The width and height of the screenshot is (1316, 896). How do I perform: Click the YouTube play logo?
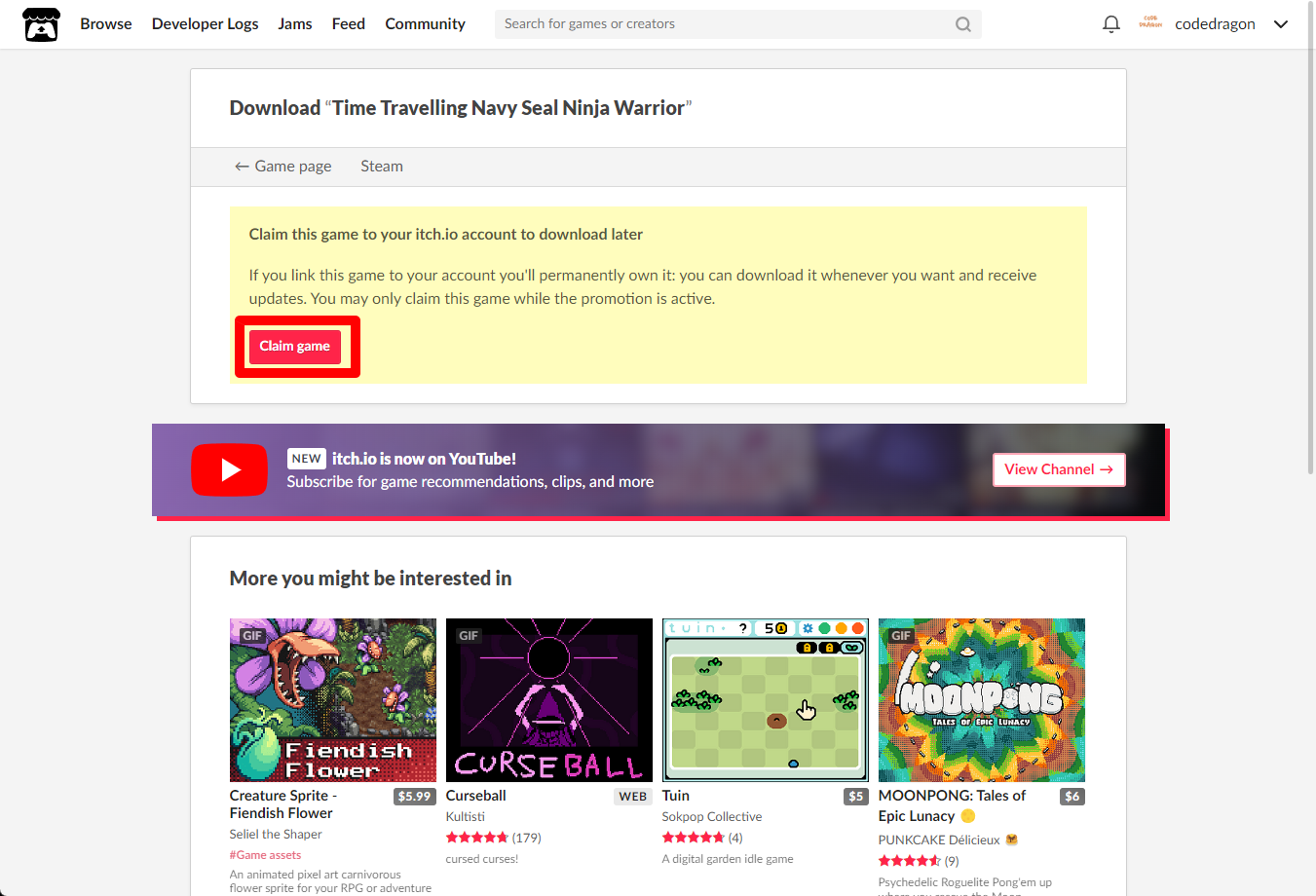(229, 469)
